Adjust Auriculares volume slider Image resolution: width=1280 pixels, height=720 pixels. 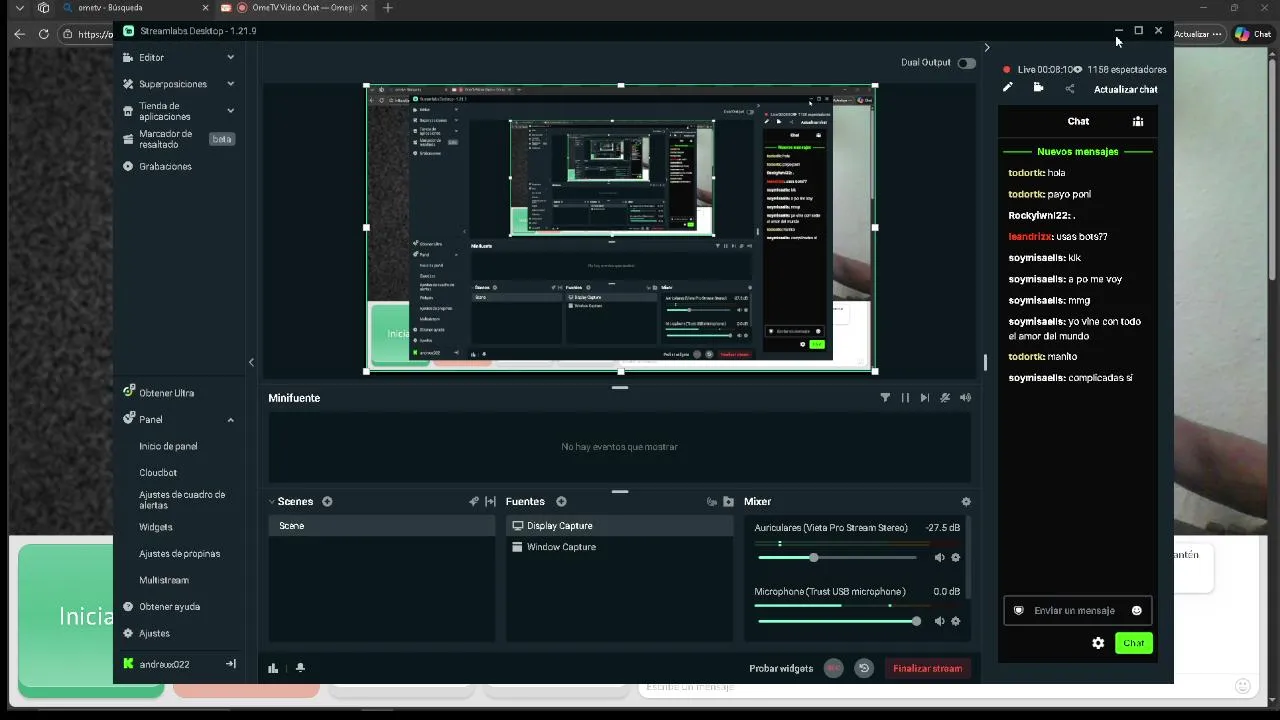click(837, 558)
